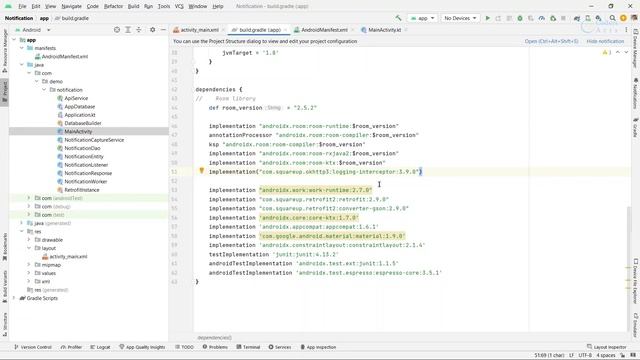Image resolution: width=640 pixels, height=360 pixels.
Task: Open App Inspection panel
Action: (x=318, y=347)
